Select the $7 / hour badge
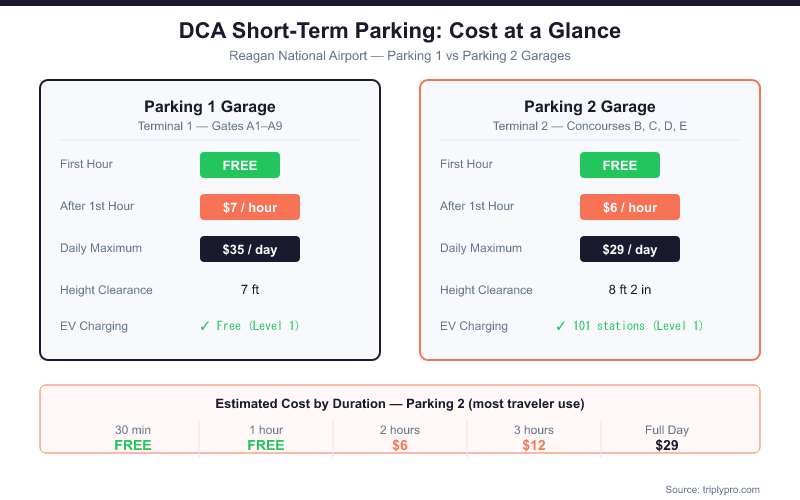 point(250,207)
